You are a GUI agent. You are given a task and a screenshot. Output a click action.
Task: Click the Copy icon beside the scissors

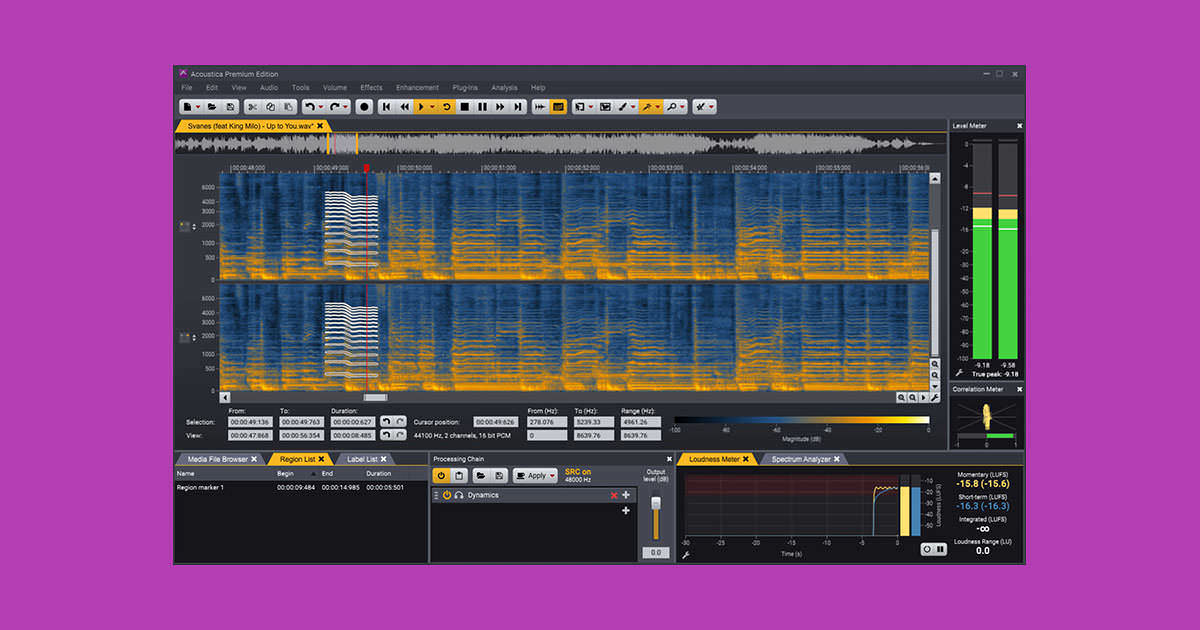(x=270, y=106)
